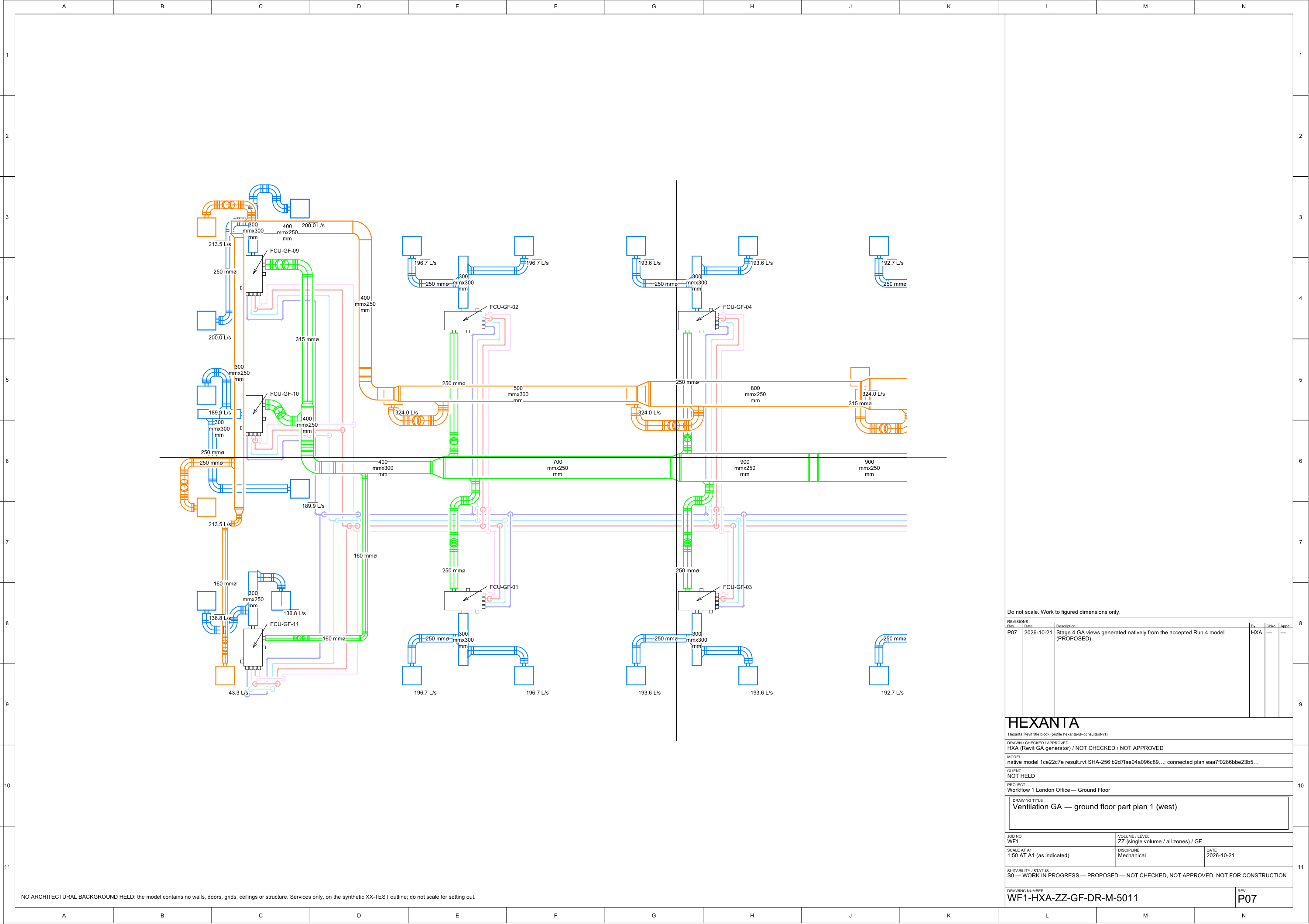This screenshot has width=1309, height=924.
Task: Click the FCU-GF-02 unit label
Action: coord(504,307)
